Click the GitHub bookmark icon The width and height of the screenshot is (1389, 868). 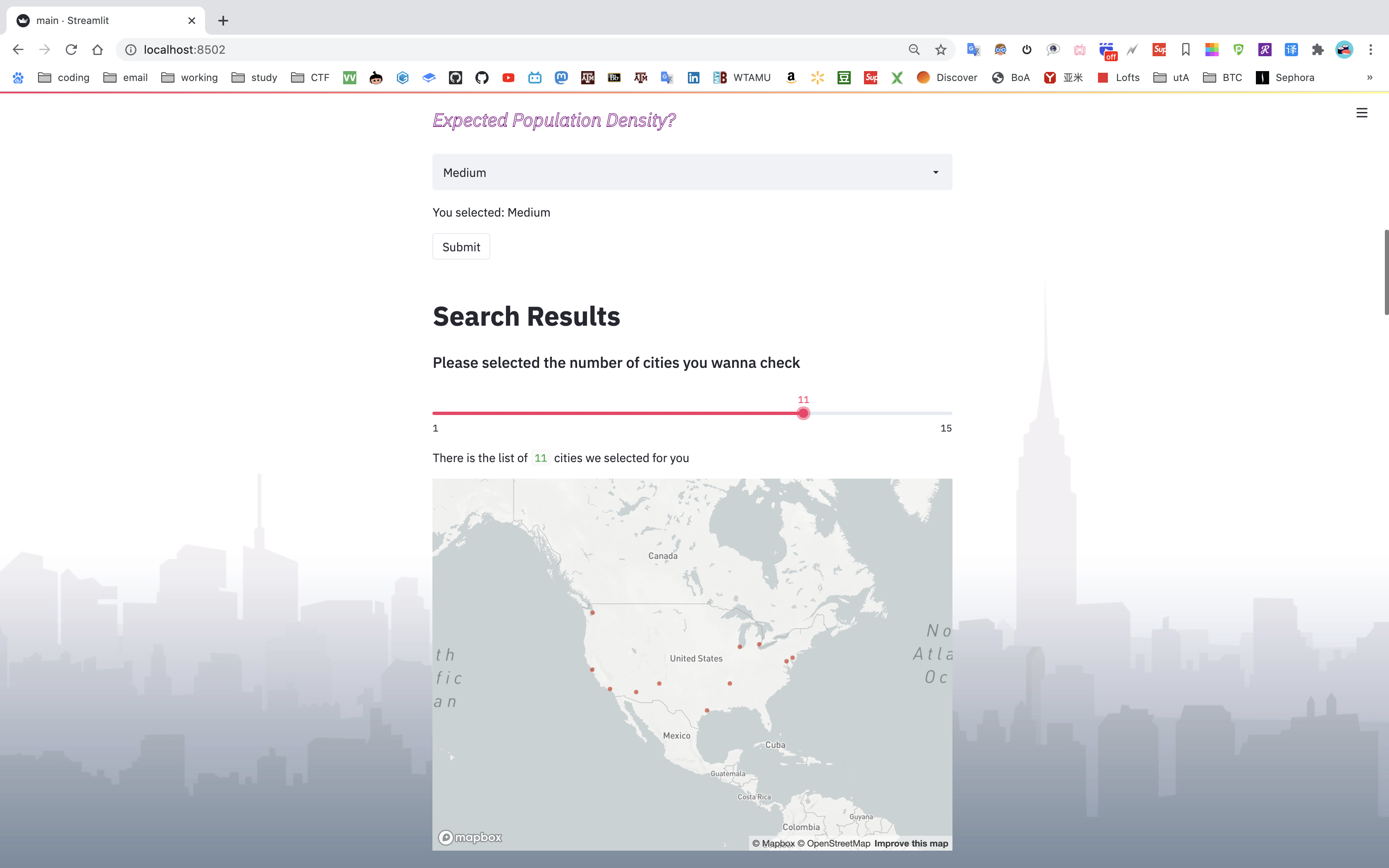[482, 78]
